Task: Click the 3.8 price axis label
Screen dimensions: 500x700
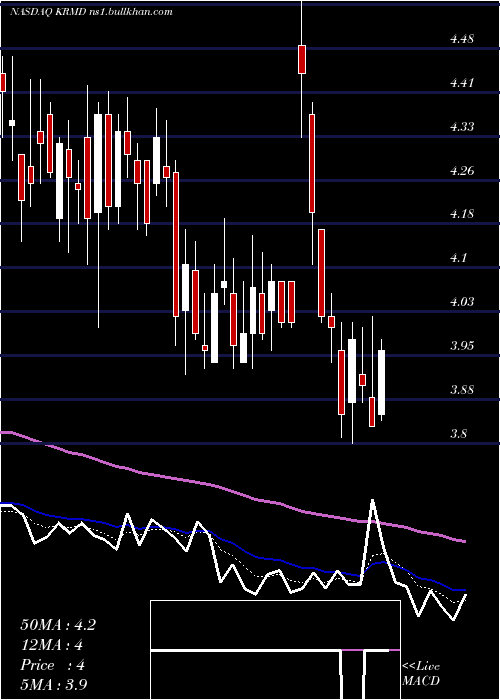Action: (x=458, y=433)
